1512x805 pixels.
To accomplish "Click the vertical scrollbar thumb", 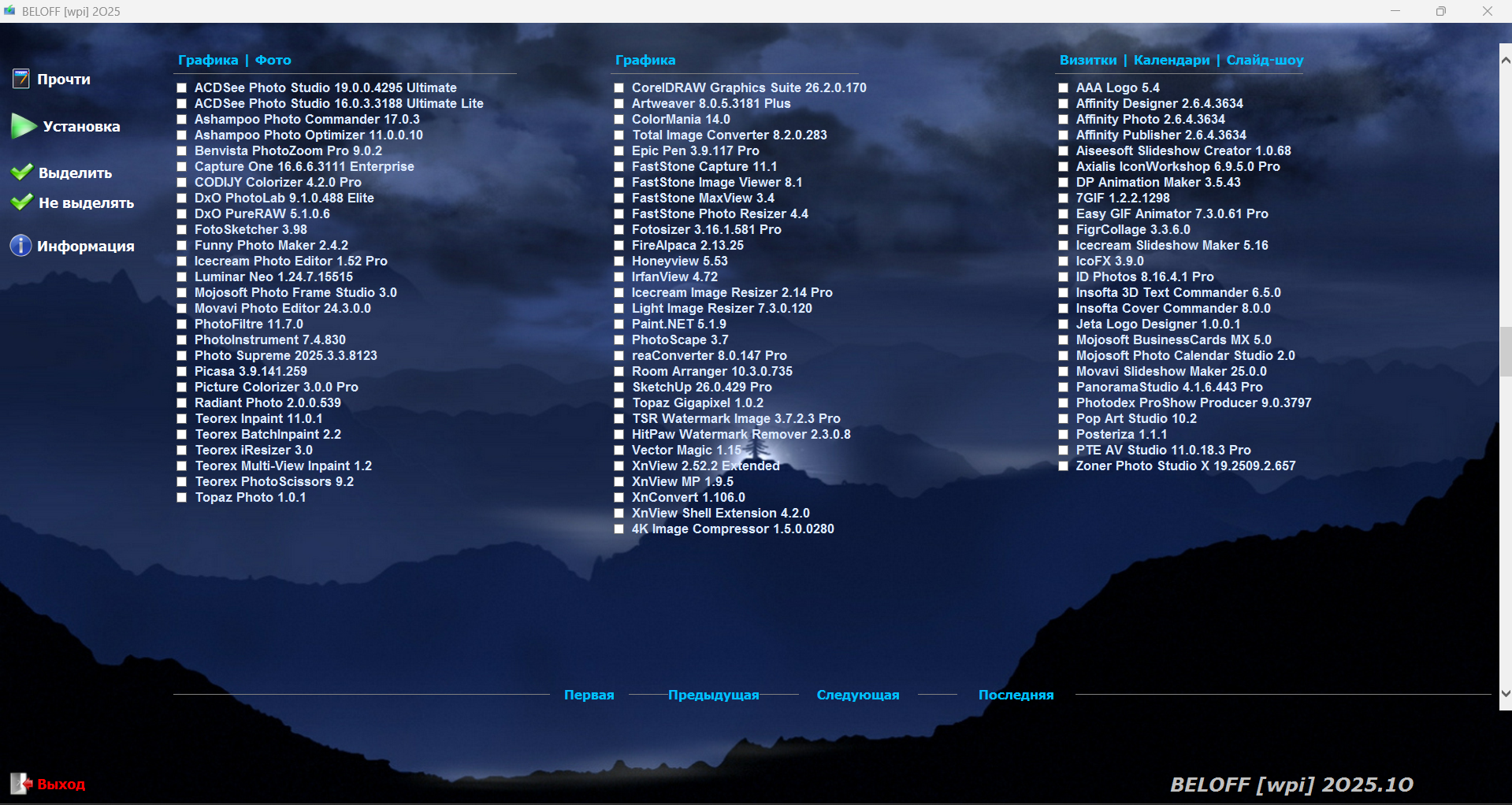I will 1505,352.
